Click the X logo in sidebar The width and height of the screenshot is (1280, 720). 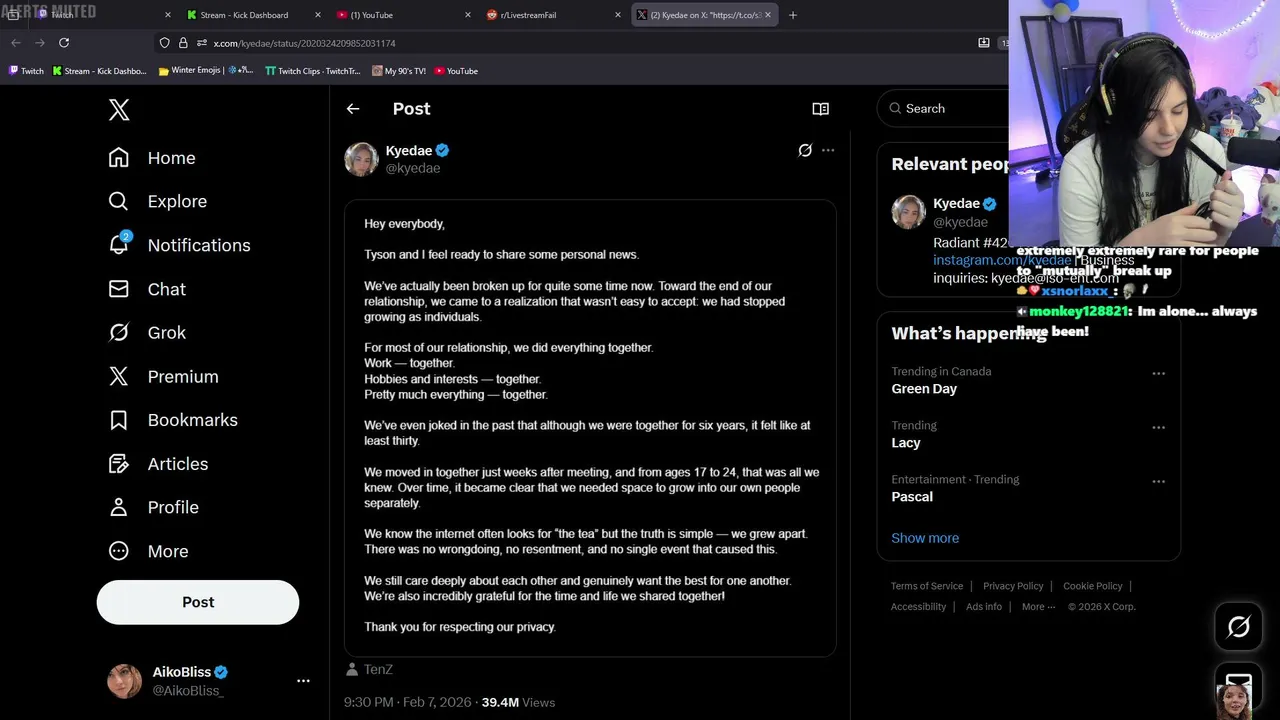119,110
